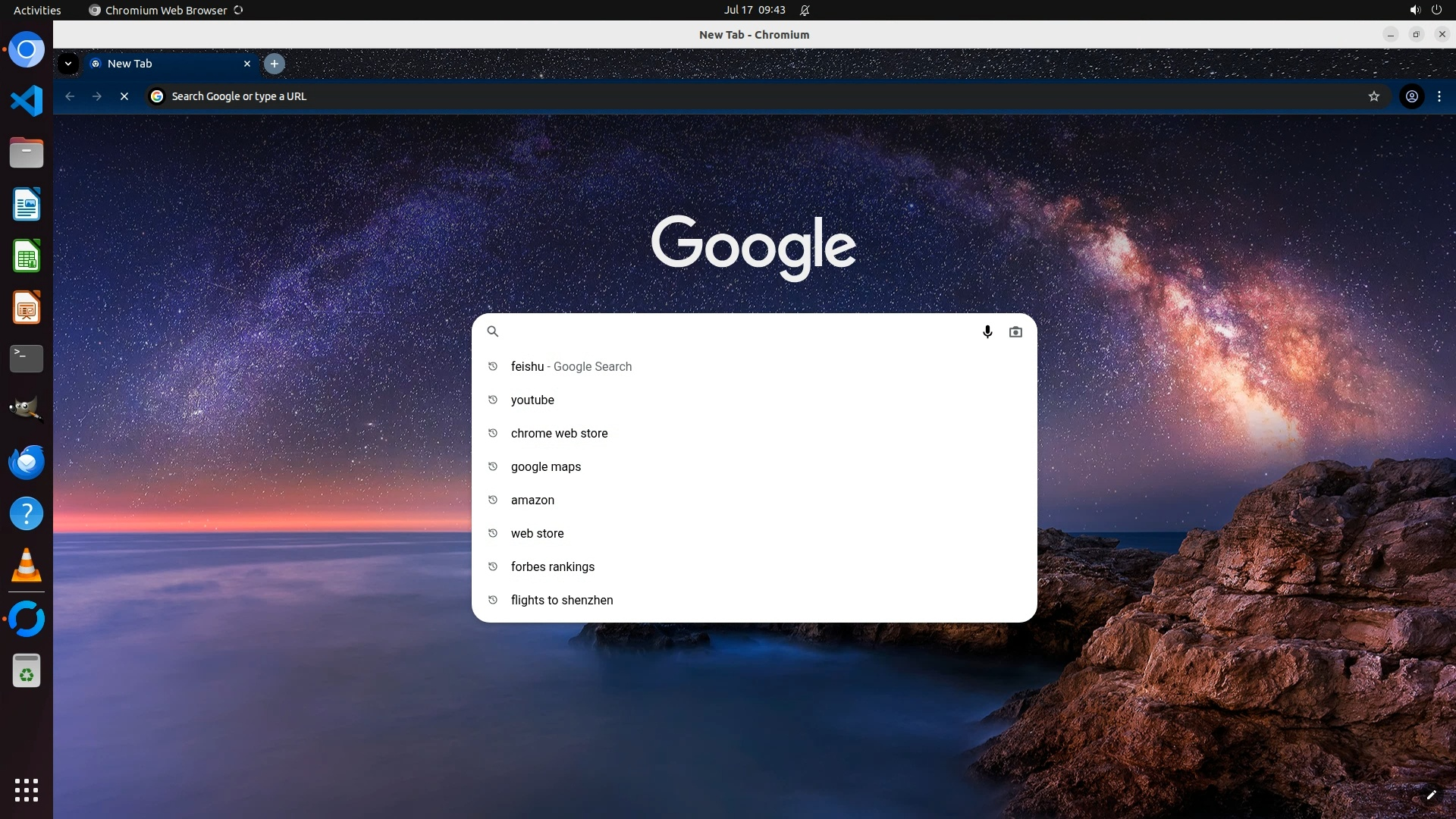Select the google maps suggestion

[545, 466]
